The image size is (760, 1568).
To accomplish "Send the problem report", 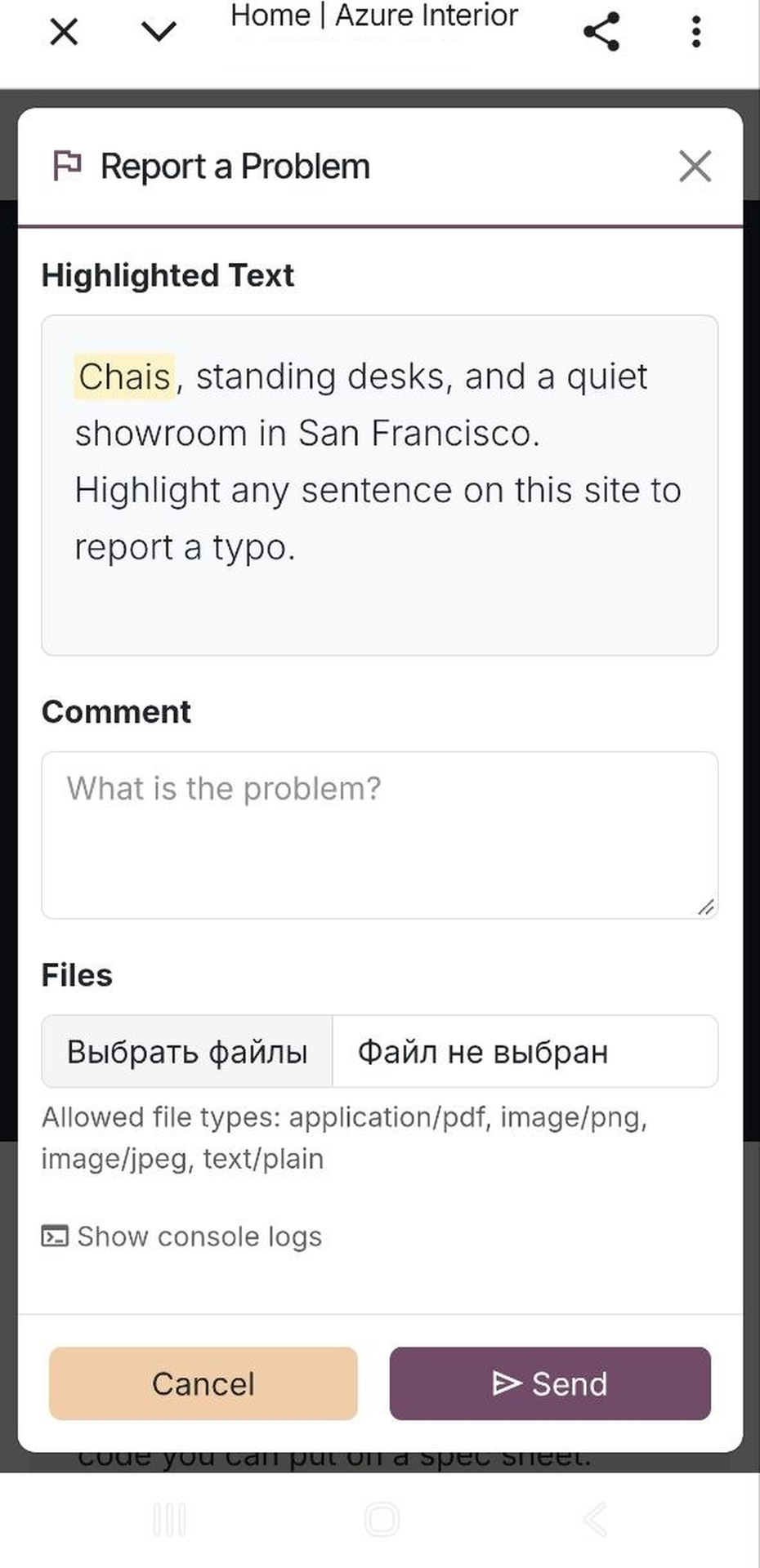I will pos(550,1383).
